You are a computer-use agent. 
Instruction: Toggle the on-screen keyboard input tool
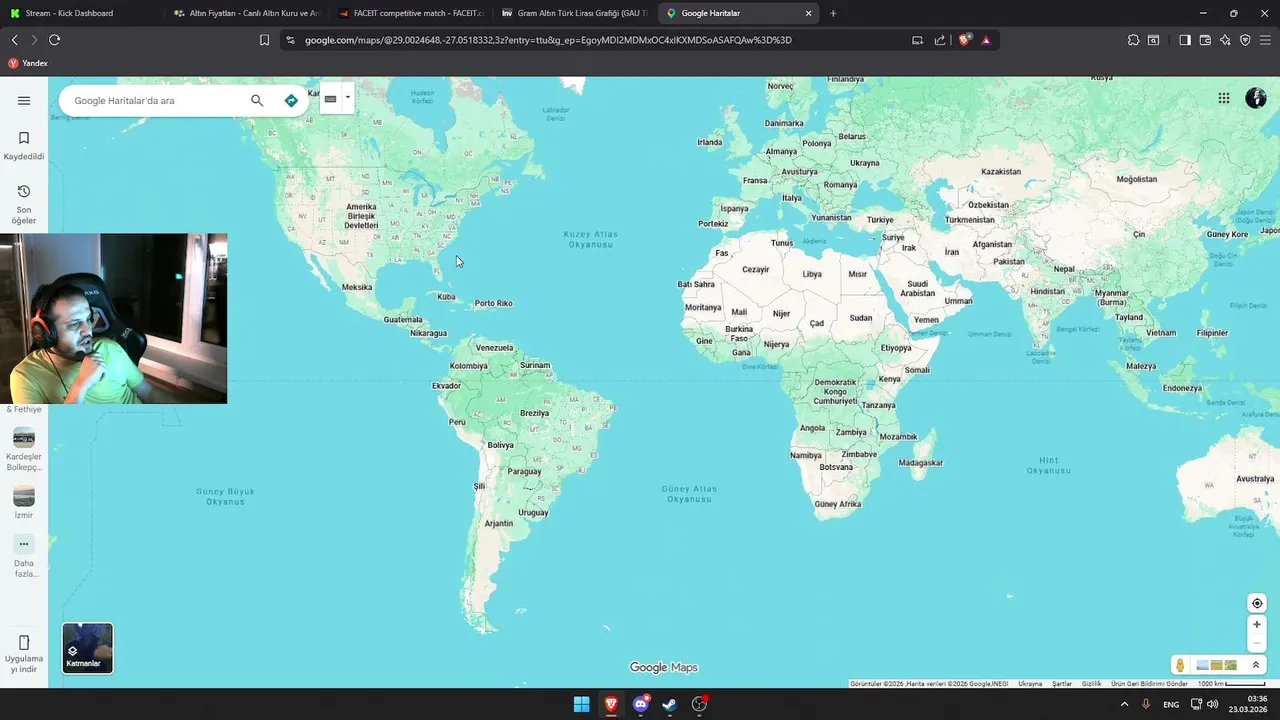click(x=330, y=99)
